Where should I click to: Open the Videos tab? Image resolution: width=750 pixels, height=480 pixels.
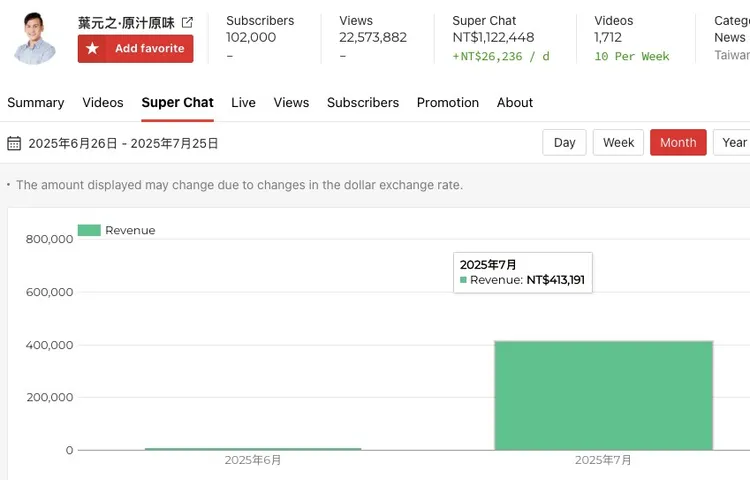[x=103, y=102]
